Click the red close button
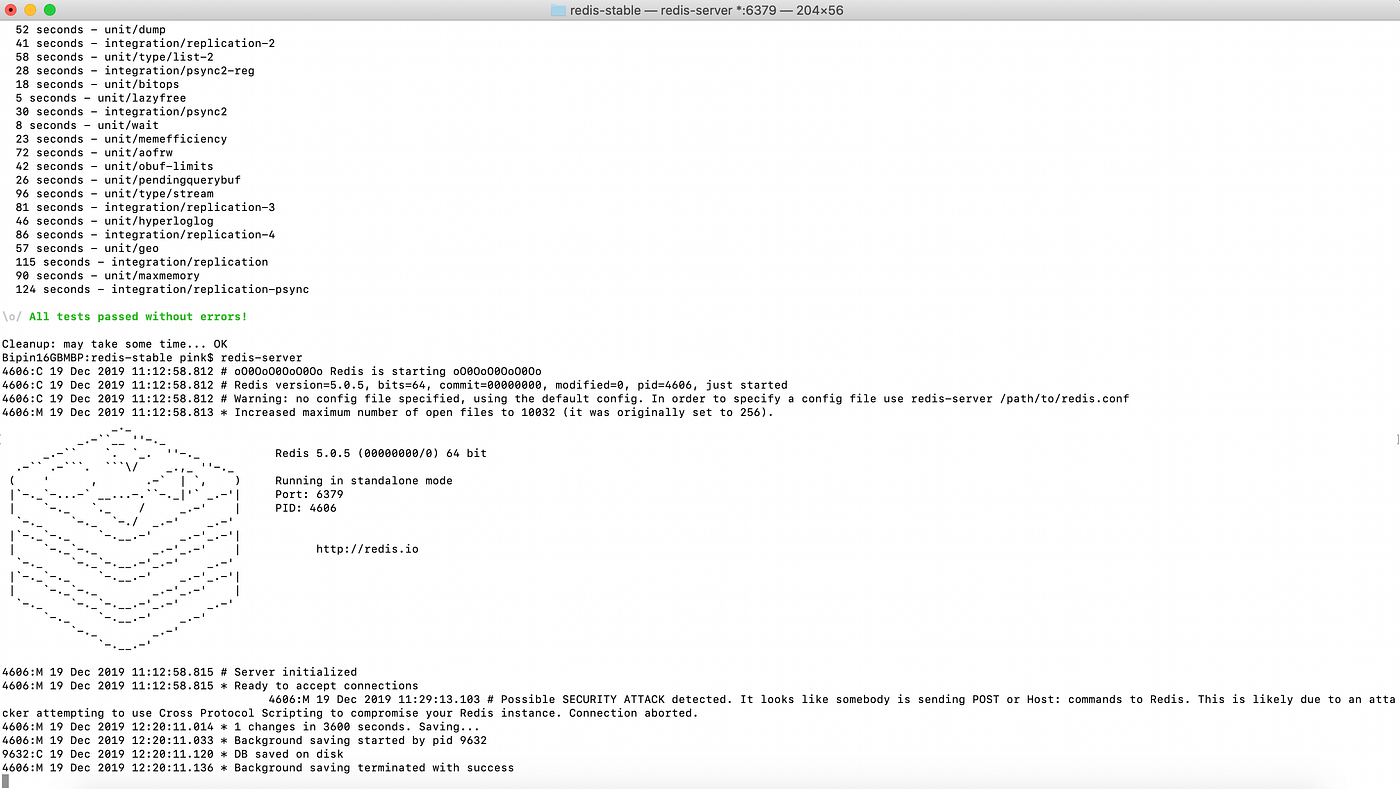Viewport: 1400px width, 789px height. [x=11, y=10]
